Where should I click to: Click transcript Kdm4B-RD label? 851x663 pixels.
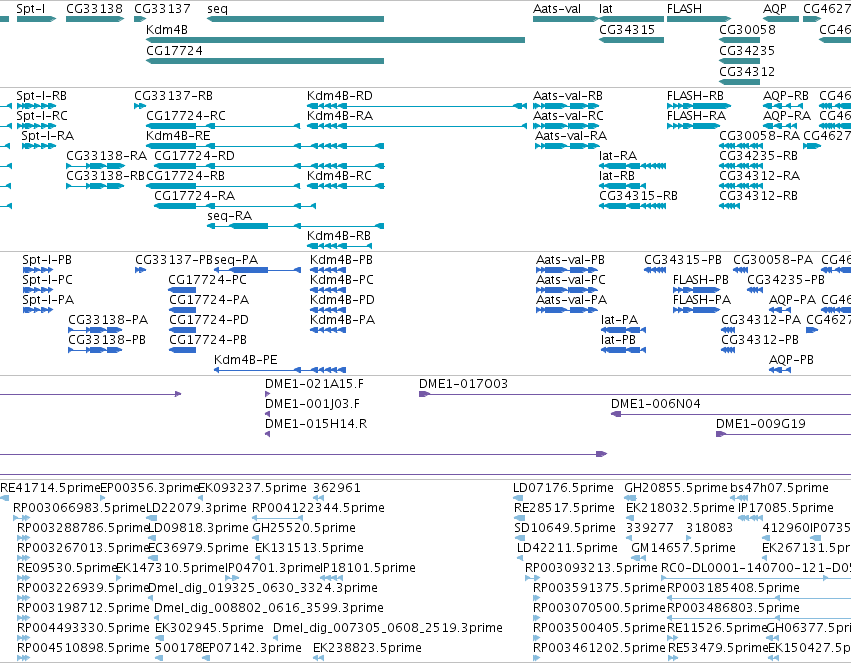[340, 95]
